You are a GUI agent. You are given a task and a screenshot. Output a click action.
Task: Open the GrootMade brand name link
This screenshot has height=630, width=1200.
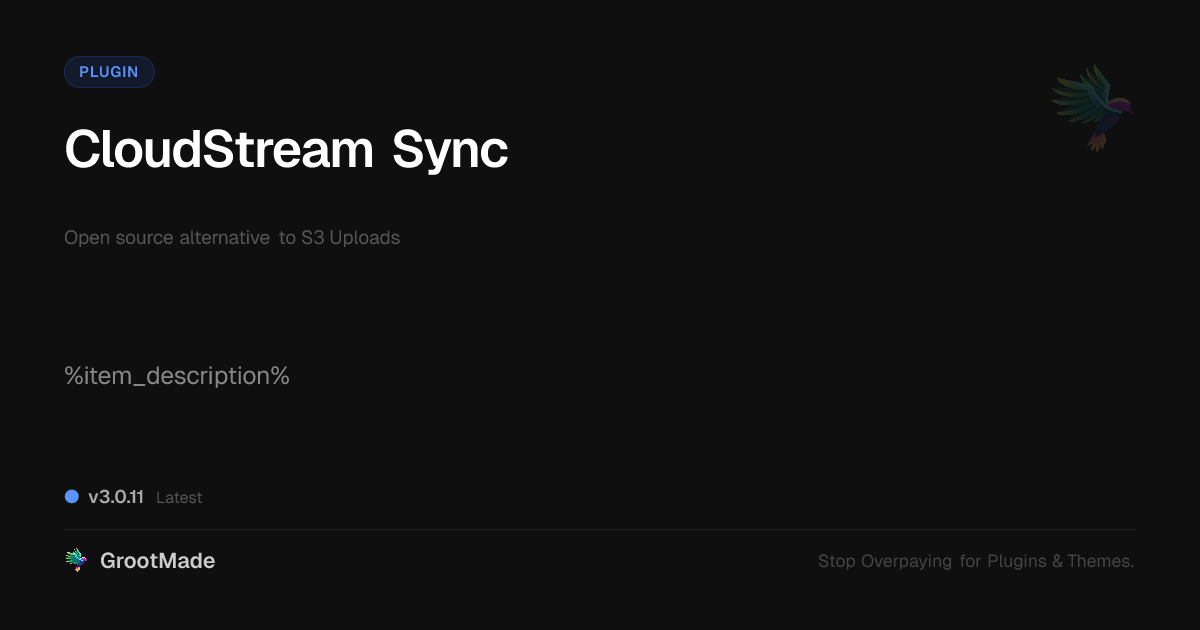[157, 561]
